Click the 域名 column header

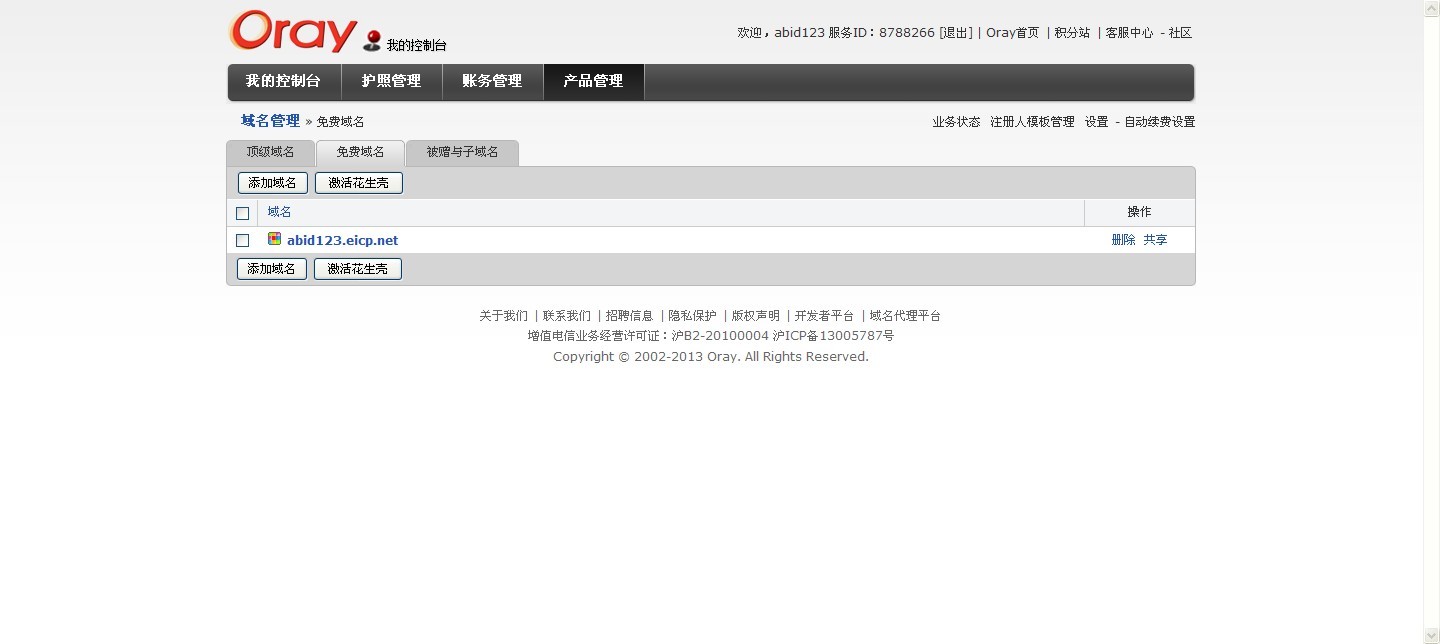(x=279, y=212)
